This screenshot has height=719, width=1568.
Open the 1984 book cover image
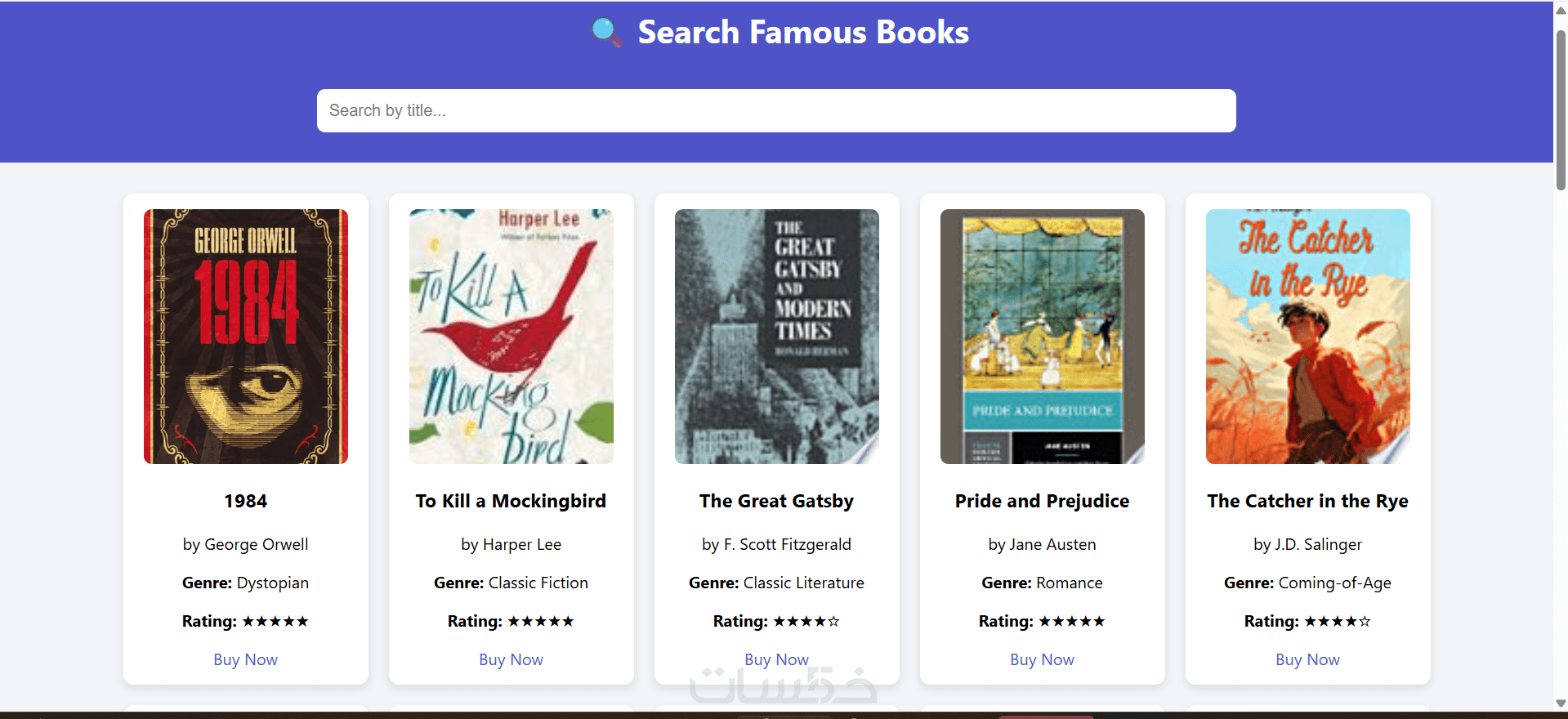pos(245,337)
